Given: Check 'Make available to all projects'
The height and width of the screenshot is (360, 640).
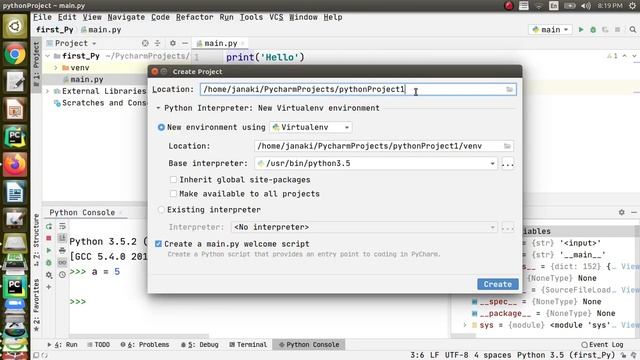Looking at the screenshot, I should tap(173, 193).
